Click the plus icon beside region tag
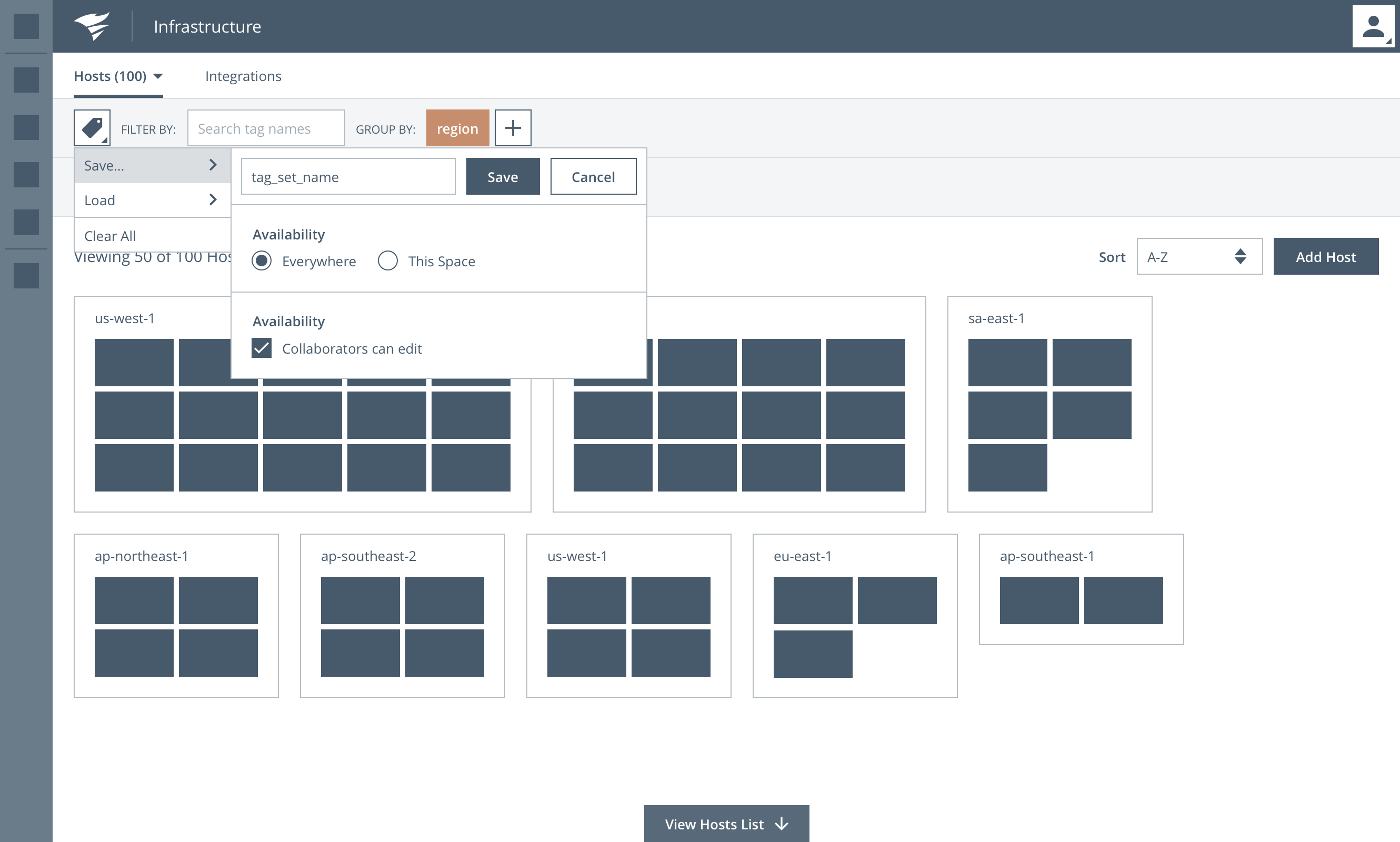The image size is (1400, 842). pyautogui.click(x=513, y=128)
